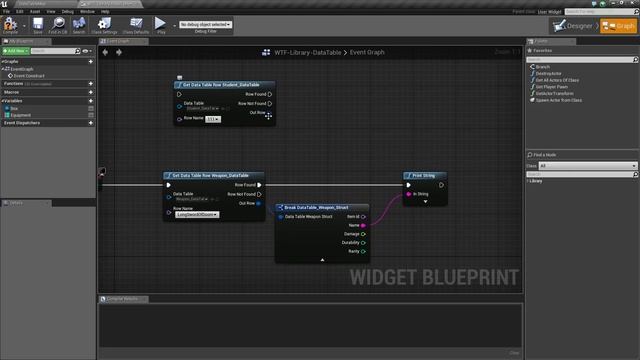Select the Event Graph tab
The width and height of the screenshot is (640, 360).
pyautogui.click(x=124, y=41)
